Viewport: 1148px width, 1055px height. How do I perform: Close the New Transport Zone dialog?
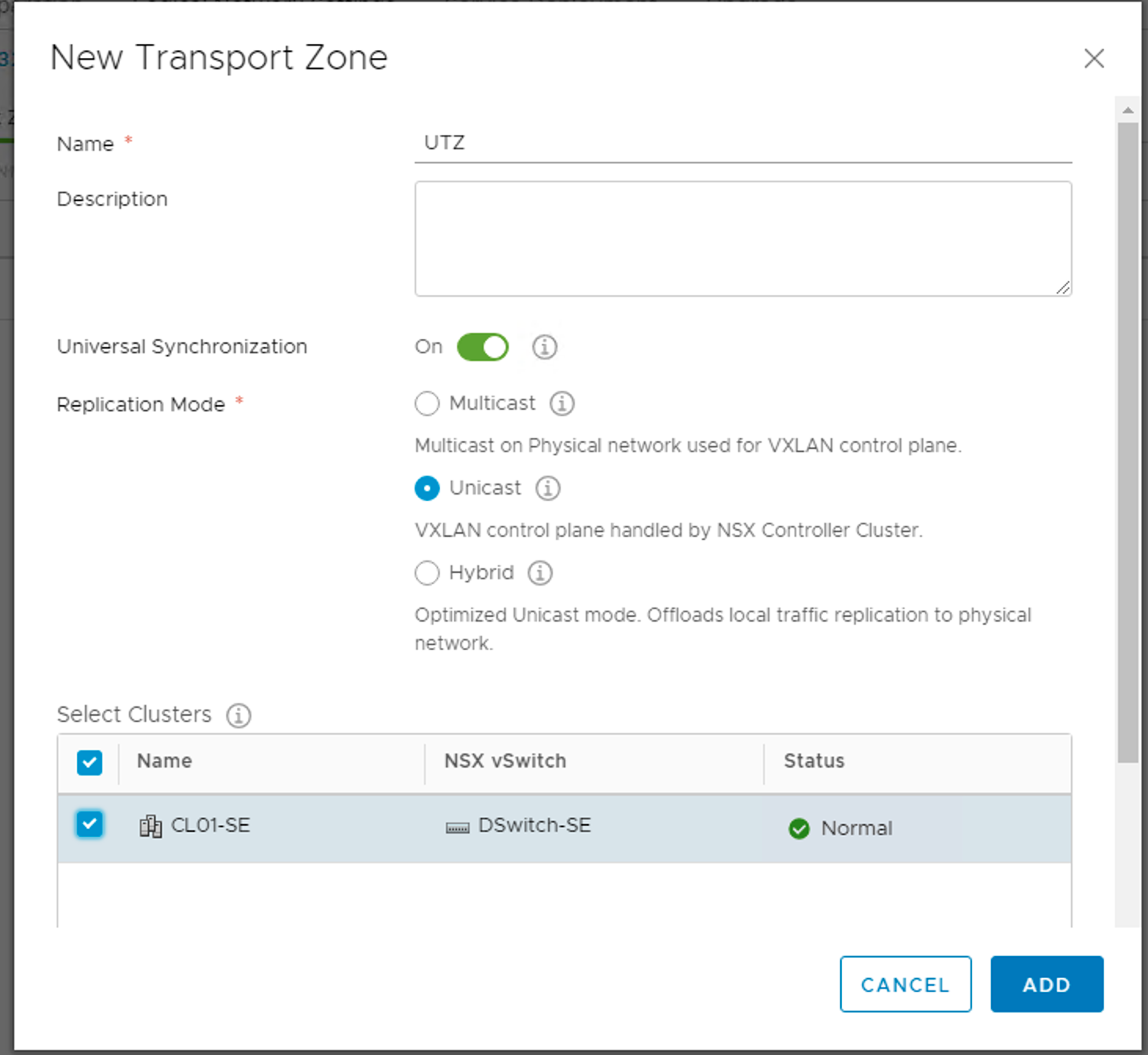pos(1093,59)
